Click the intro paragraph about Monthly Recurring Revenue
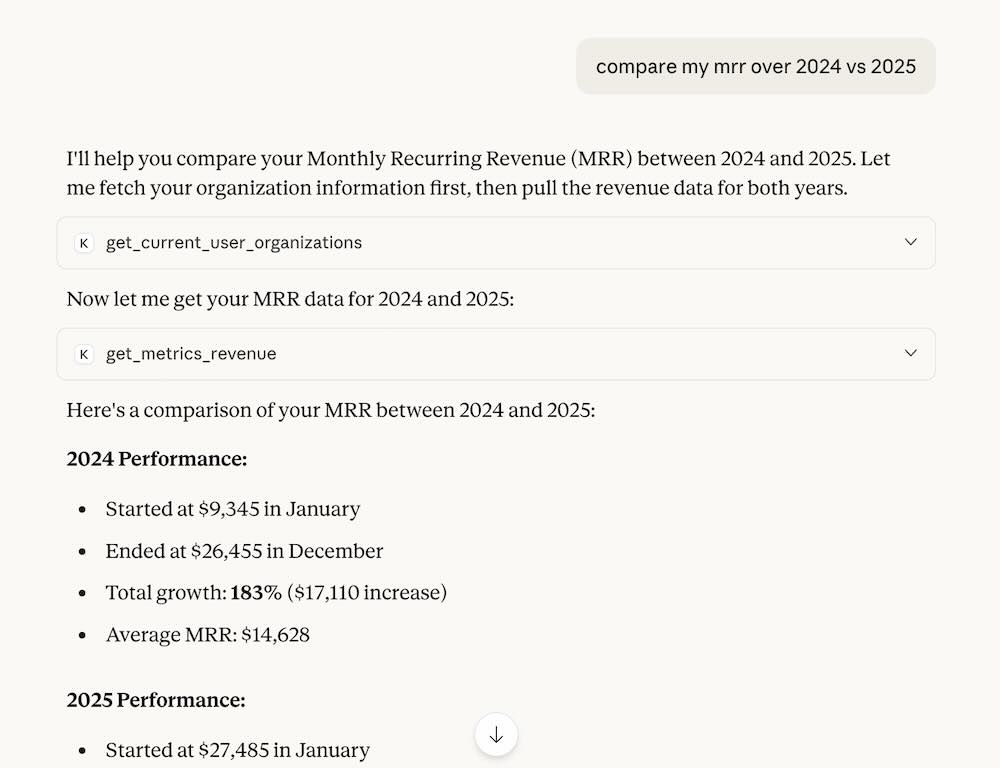1000x768 pixels. 478,173
